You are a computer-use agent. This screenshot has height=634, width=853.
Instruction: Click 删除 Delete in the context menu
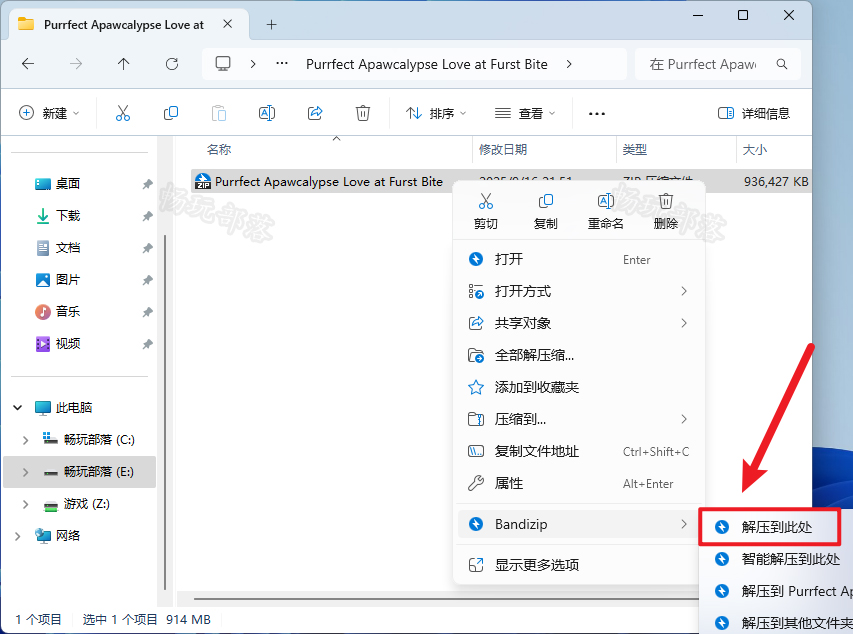[666, 212]
